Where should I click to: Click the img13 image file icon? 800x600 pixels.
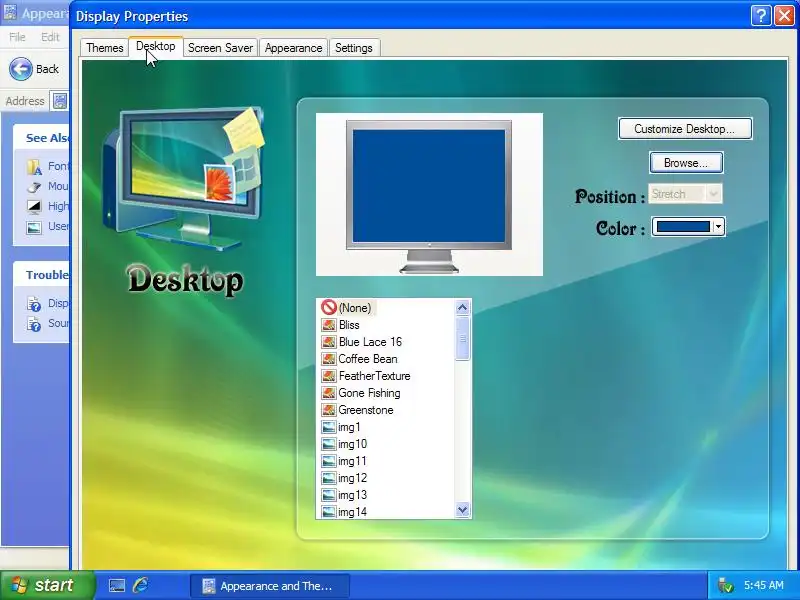pyautogui.click(x=329, y=495)
